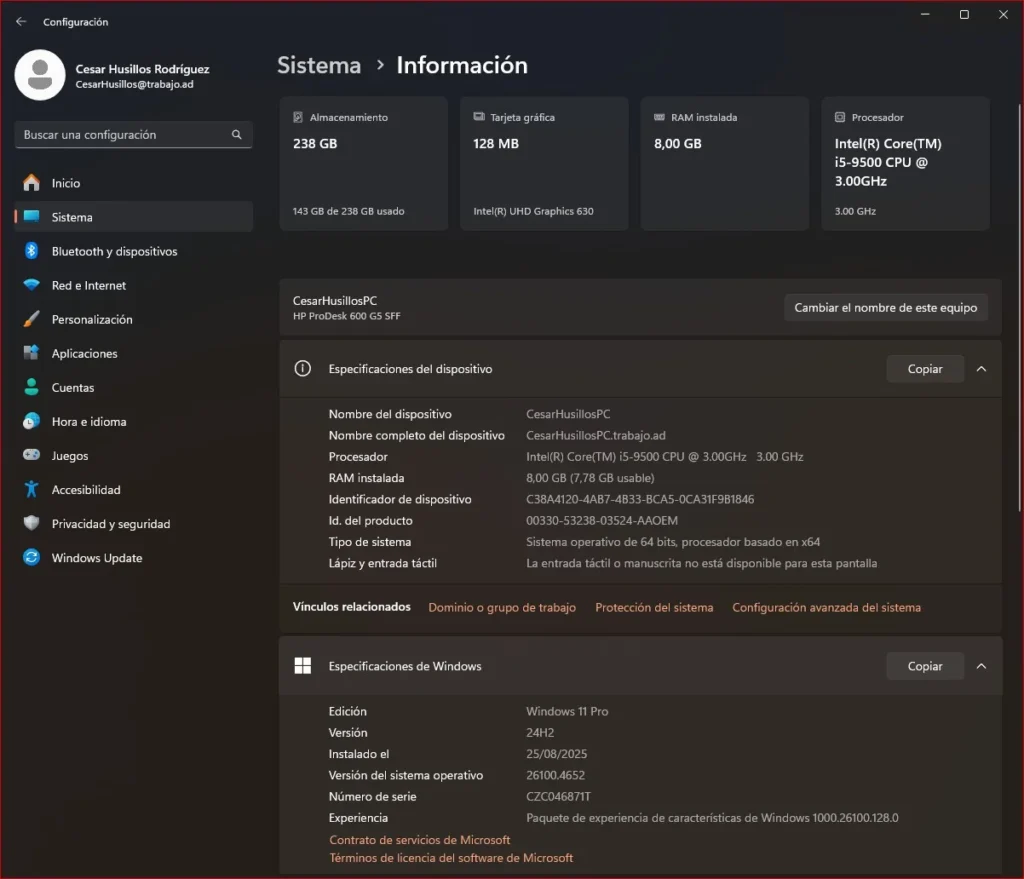1024x879 pixels.
Task: Click the Procesador chip icon
Action: pyautogui.click(x=840, y=118)
